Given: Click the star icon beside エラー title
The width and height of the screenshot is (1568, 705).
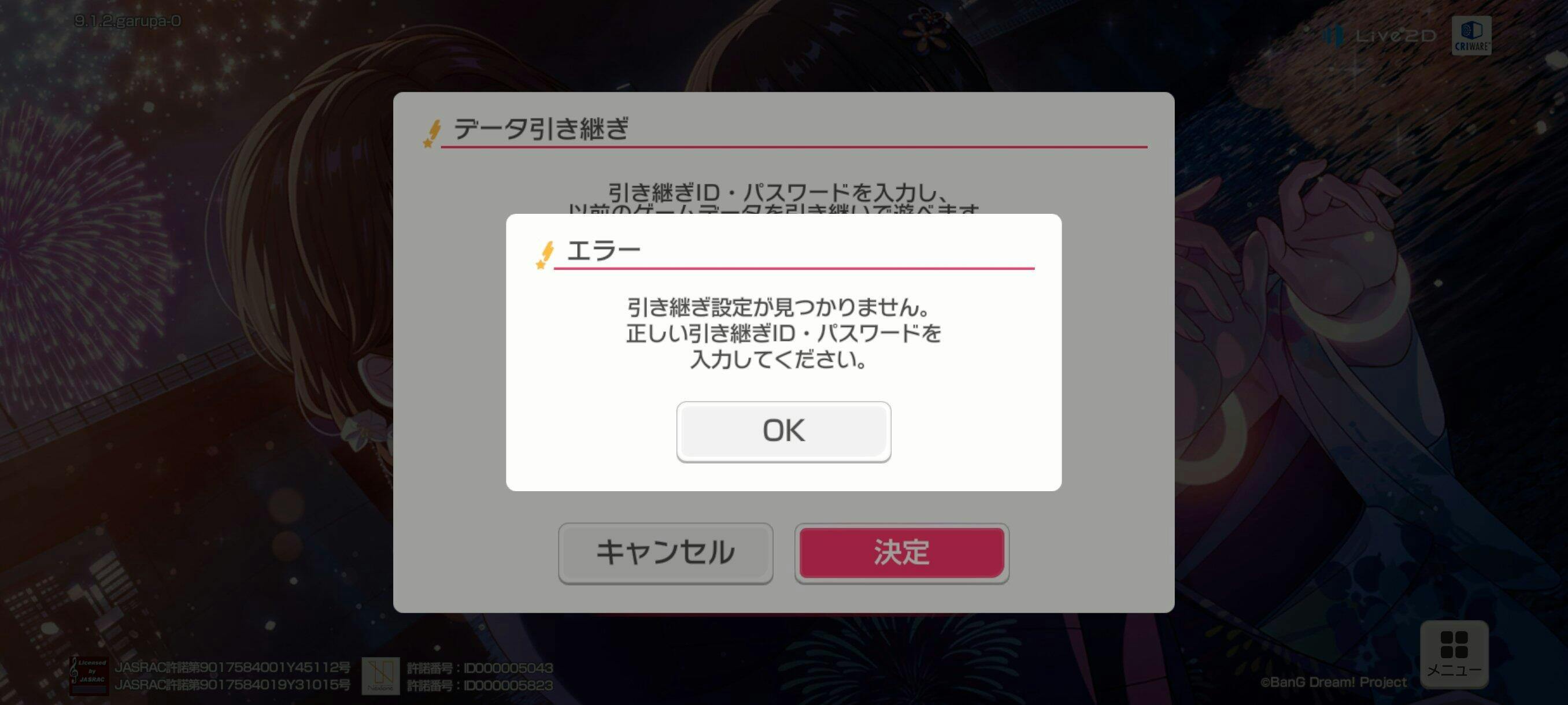Looking at the screenshot, I should coord(545,254).
